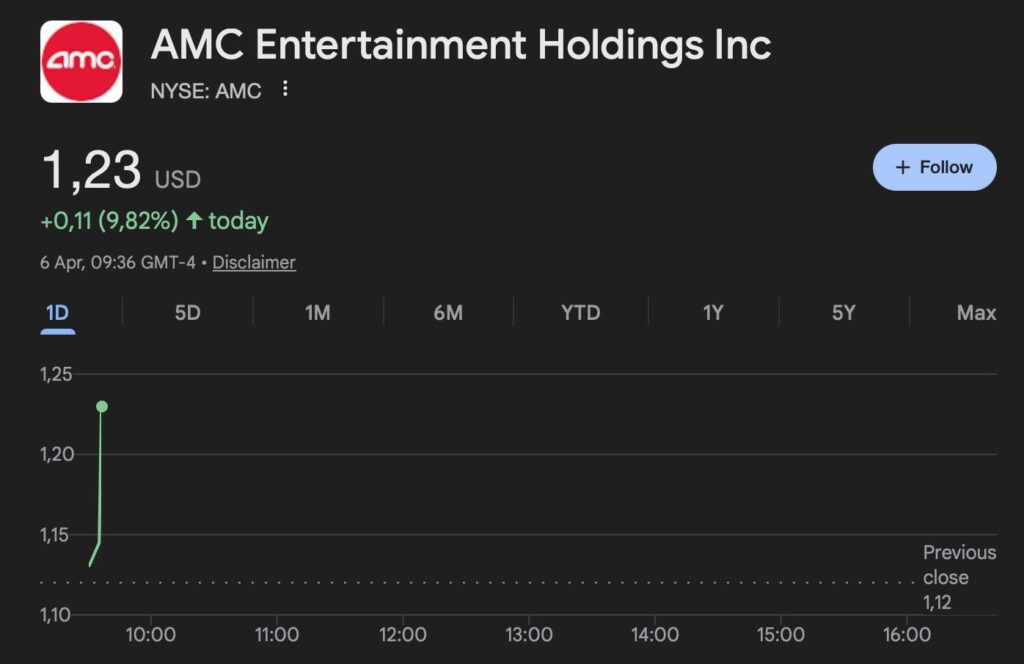Switch to the 1M chart tab
Screen dimensions: 1024x664
[317, 313]
